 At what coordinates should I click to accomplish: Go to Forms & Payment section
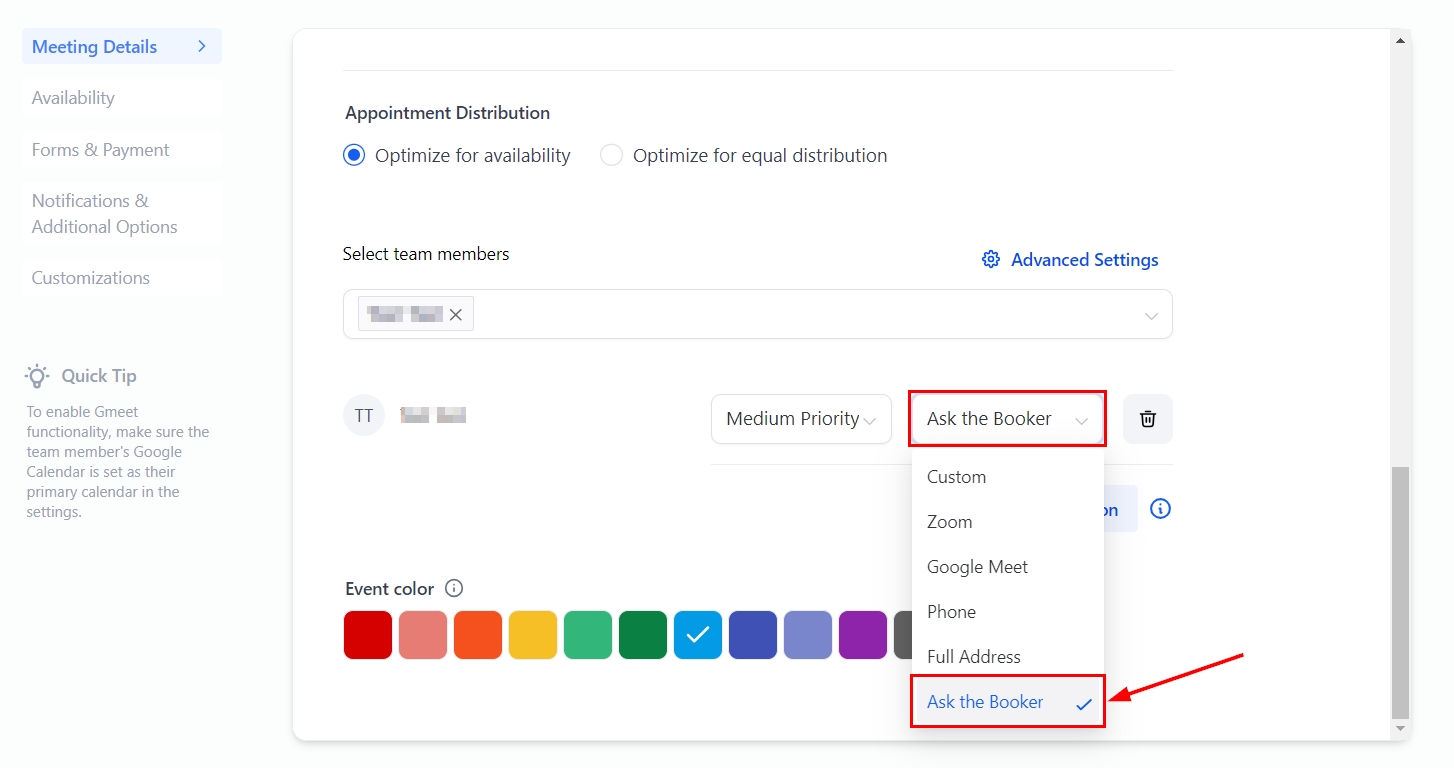100,150
